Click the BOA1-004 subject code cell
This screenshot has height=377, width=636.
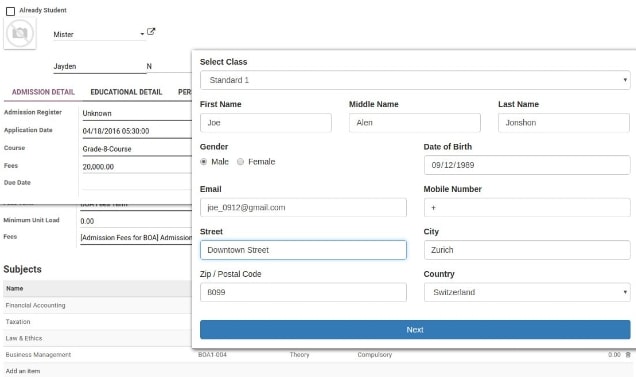point(212,355)
